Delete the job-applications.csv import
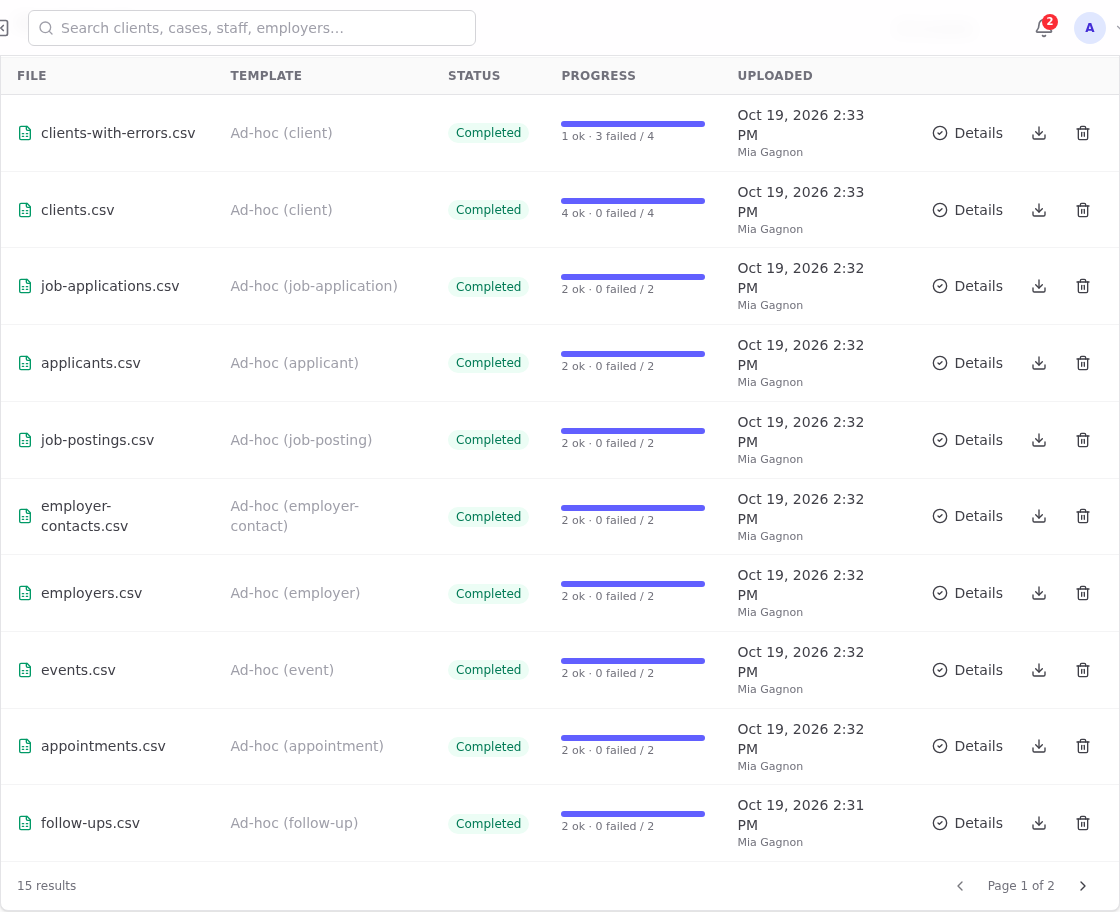The height and width of the screenshot is (912, 1120). pos(1083,286)
